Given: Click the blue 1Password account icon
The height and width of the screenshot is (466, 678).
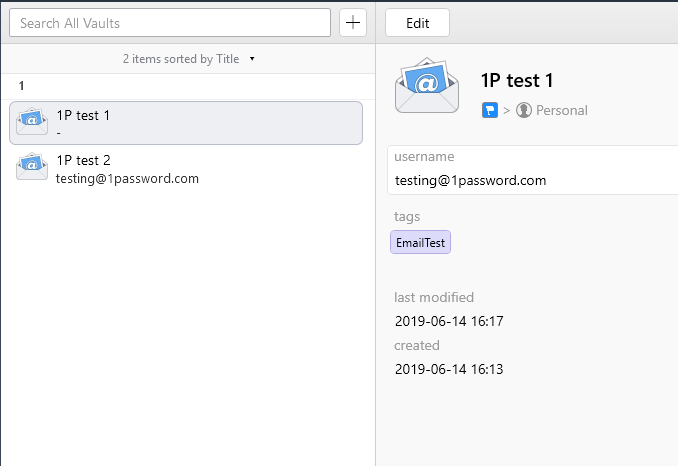Looking at the screenshot, I should [490, 110].
